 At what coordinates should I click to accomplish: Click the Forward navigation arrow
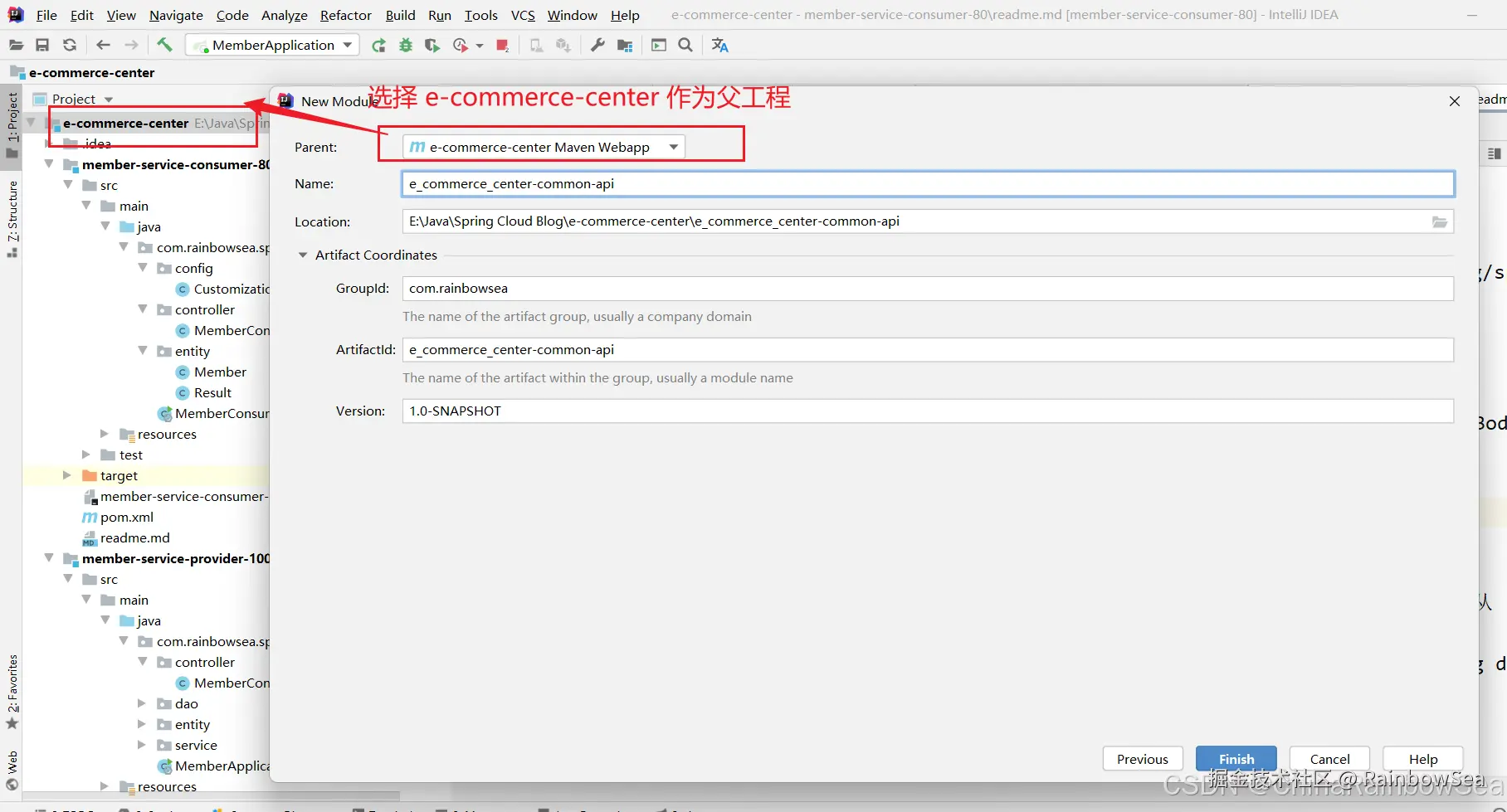(x=131, y=46)
